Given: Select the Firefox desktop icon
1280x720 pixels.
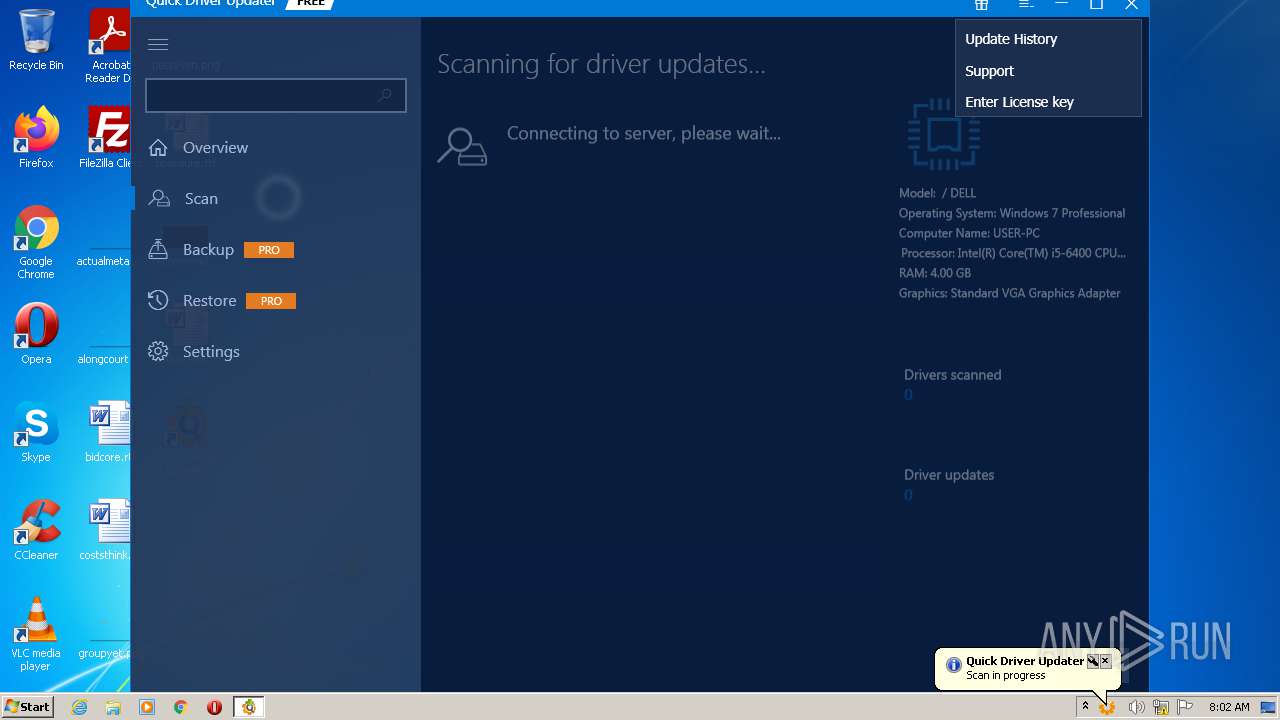Looking at the screenshot, I should point(36,138).
